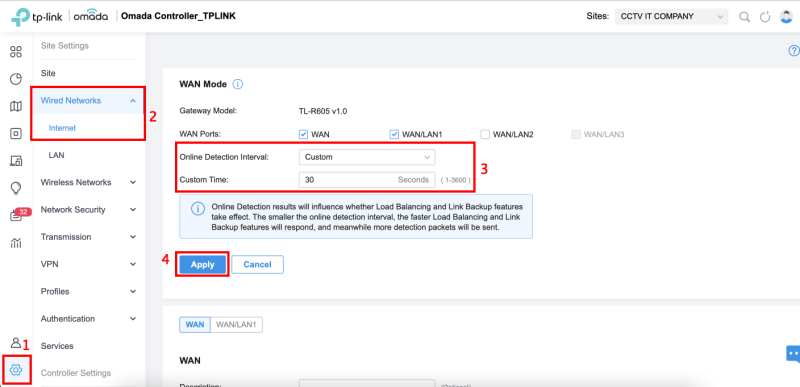Image resolution: width=800 pixels, height=387 pixels.
Task: Open the Devices icon in sidebar
Action: (16, 134)
